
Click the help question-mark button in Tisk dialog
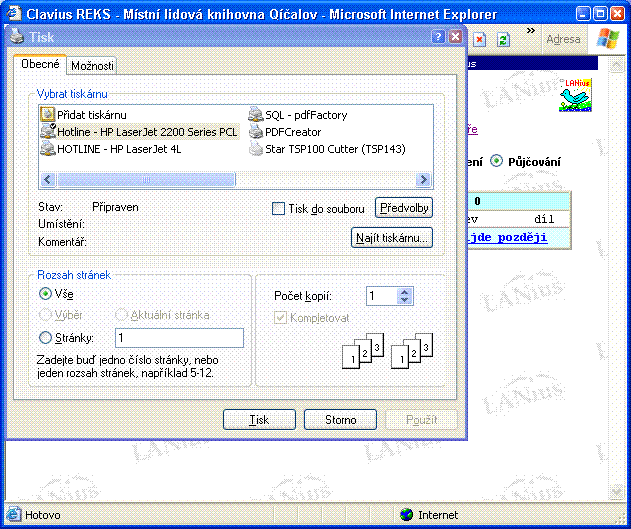click(x=438, y=37)
